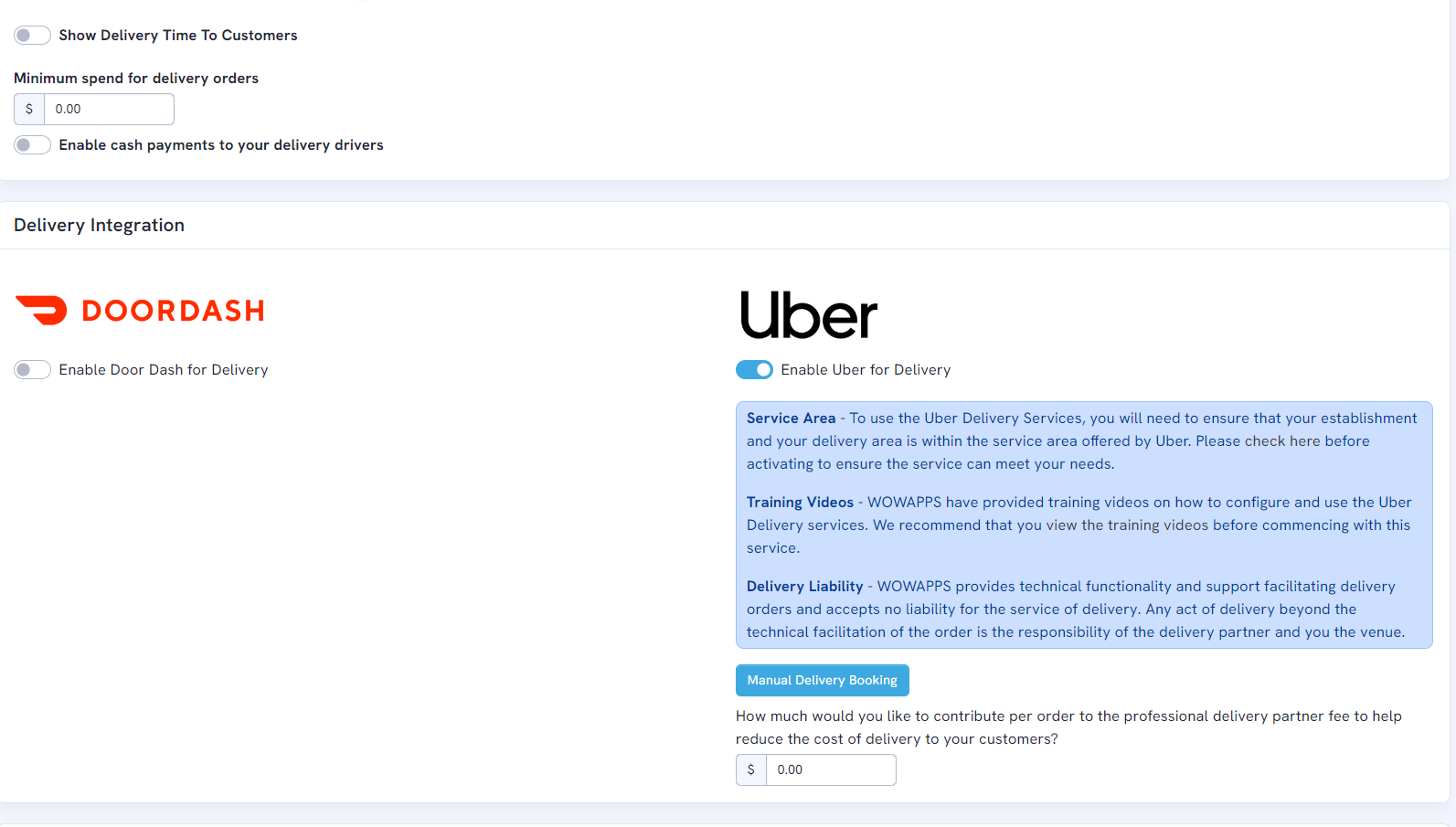This screenshot has width=1456, height=827.
Task: Click the minimum spend amount field
Action: [x=109, y=109]
